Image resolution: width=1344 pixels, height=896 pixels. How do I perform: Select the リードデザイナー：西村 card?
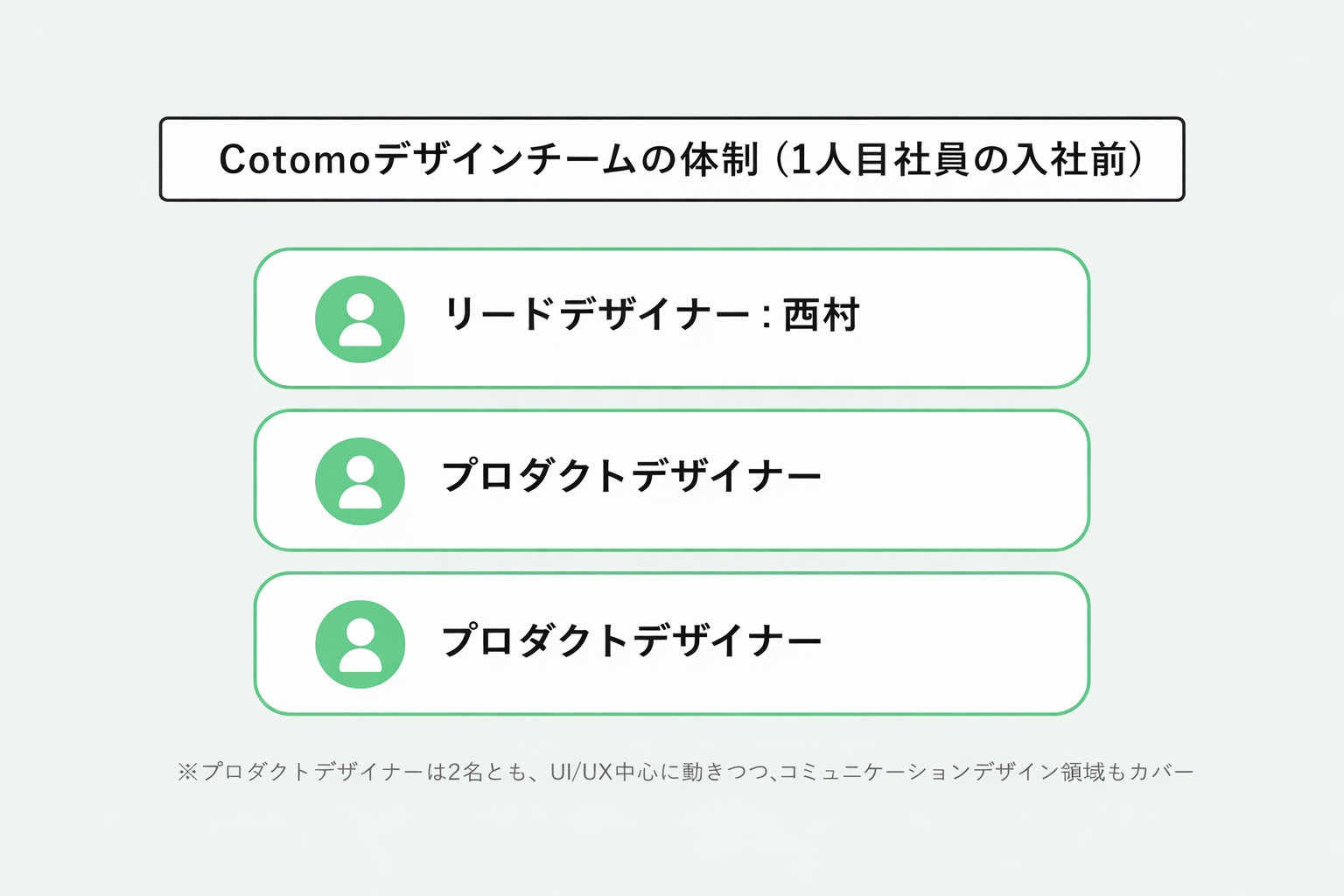[x=672, y=318]
